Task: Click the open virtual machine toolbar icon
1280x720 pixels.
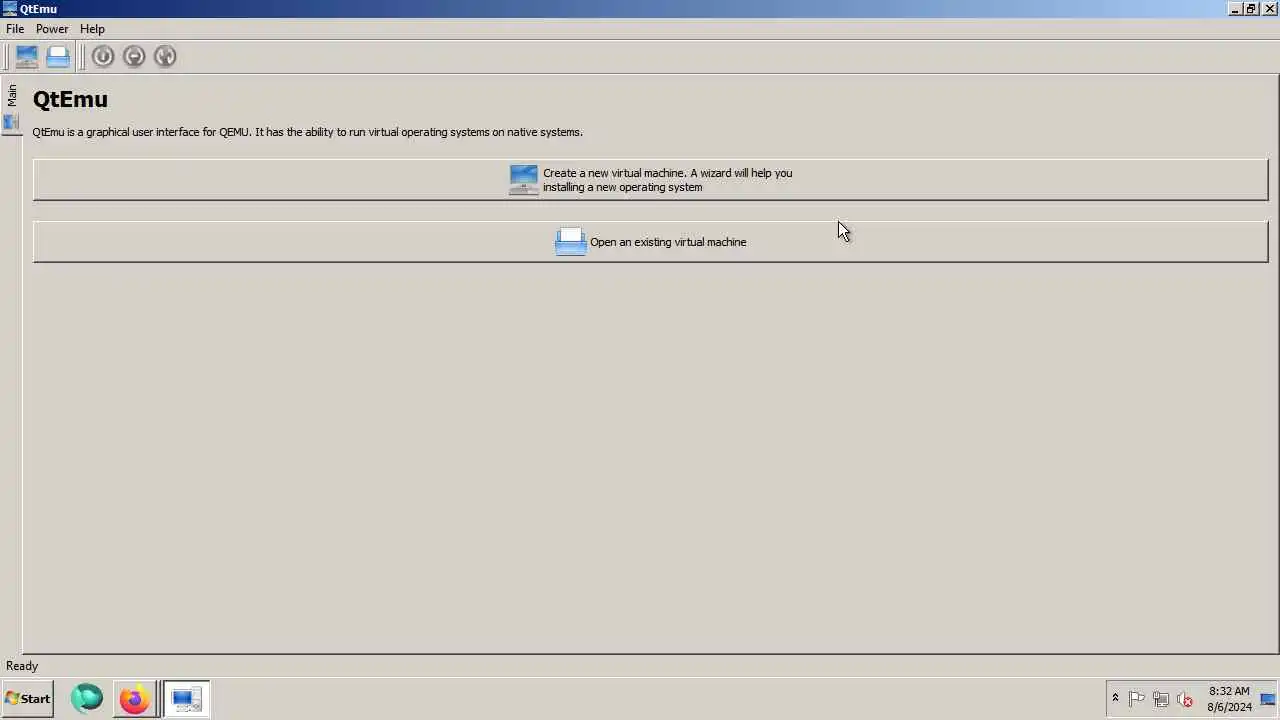Action: pos(58,56)
